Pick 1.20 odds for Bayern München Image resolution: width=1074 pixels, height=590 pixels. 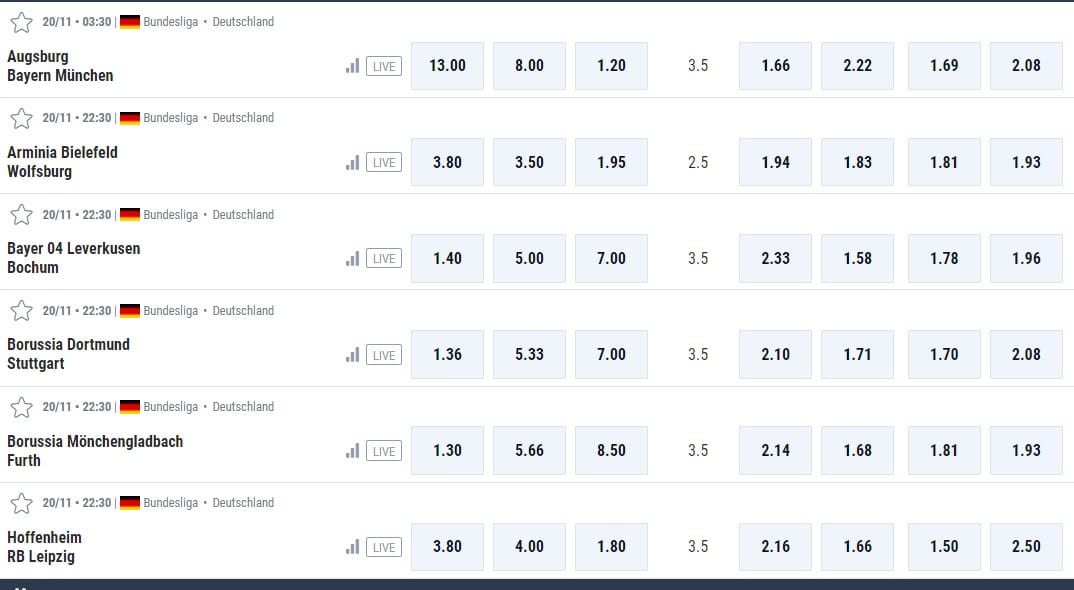(611, 66)
